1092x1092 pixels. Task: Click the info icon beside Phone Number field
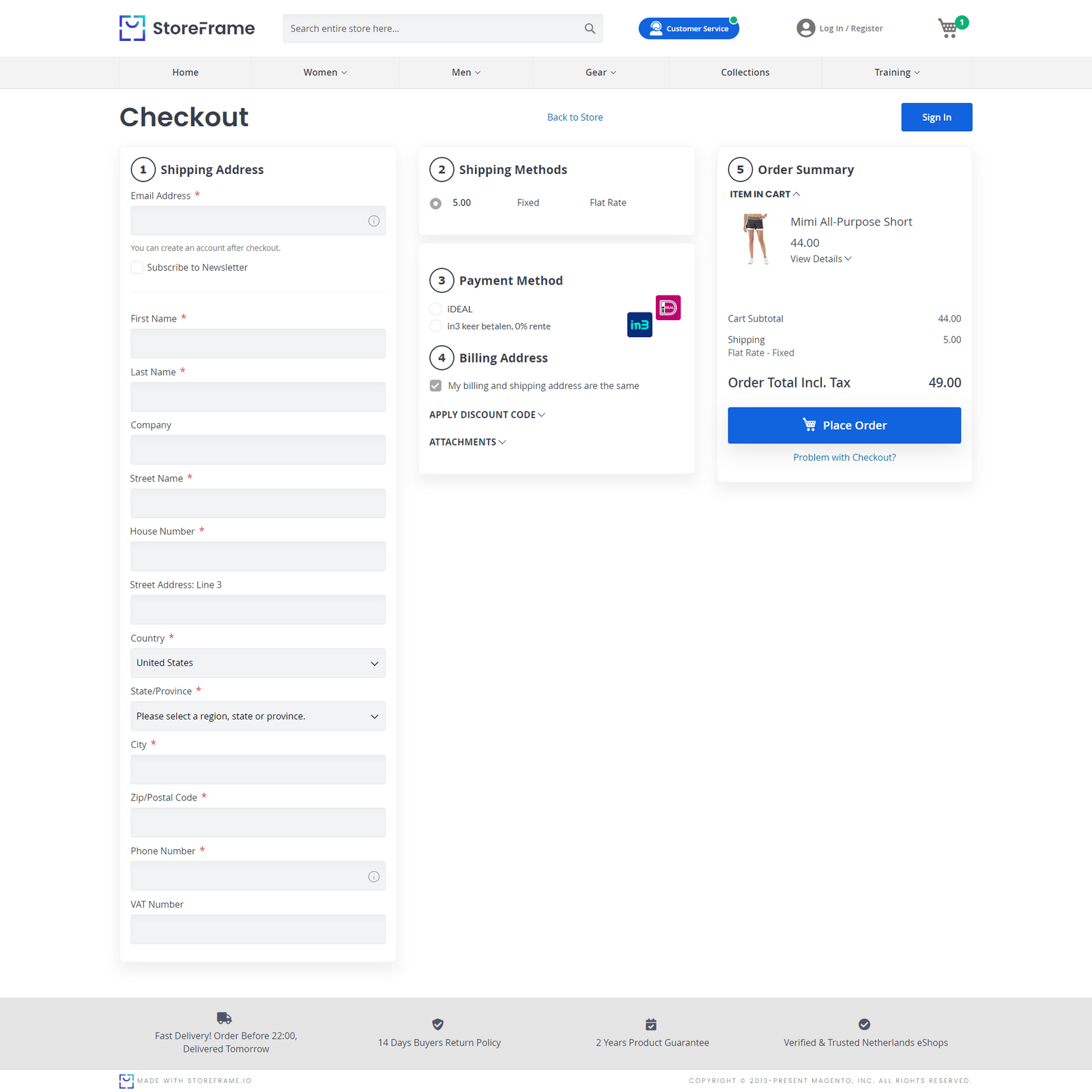click(x=373, y=876)
